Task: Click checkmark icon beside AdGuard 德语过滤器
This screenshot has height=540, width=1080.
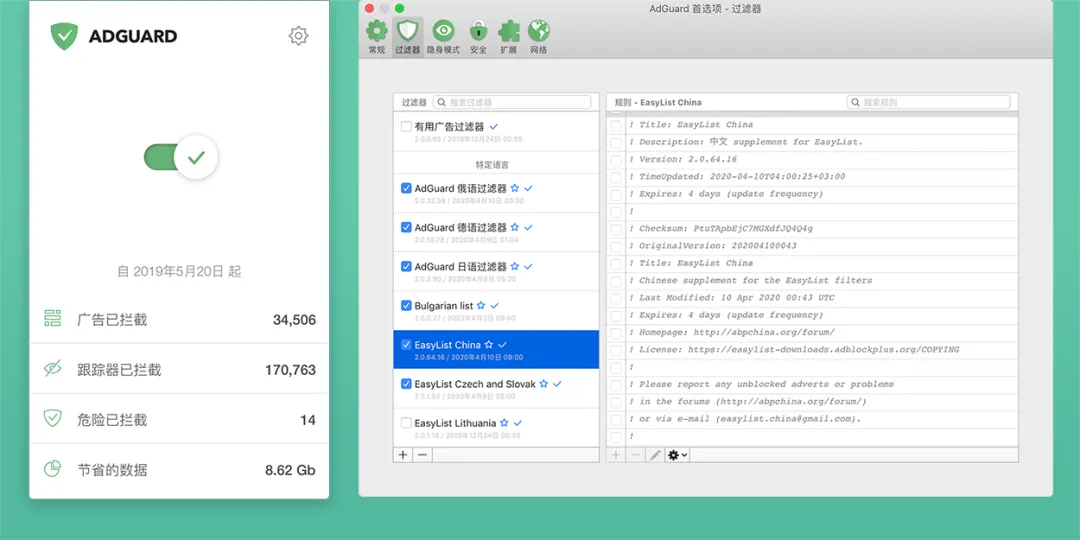Action: pos(529,227)
